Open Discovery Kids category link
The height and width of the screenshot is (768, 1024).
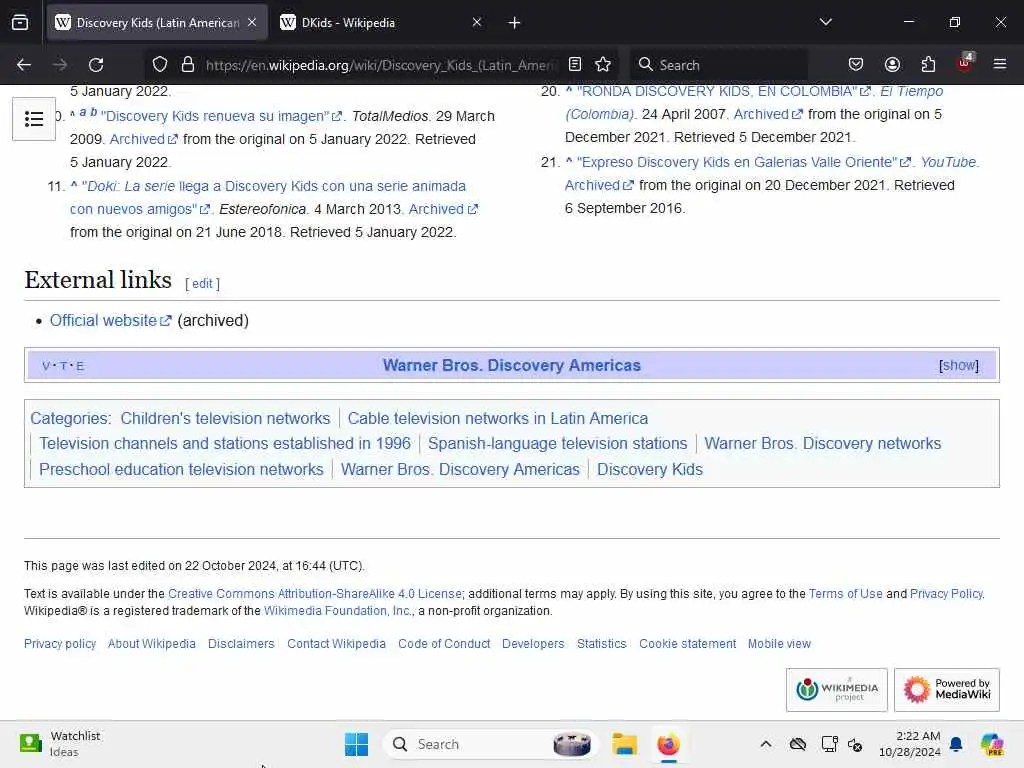coord(650,470)
